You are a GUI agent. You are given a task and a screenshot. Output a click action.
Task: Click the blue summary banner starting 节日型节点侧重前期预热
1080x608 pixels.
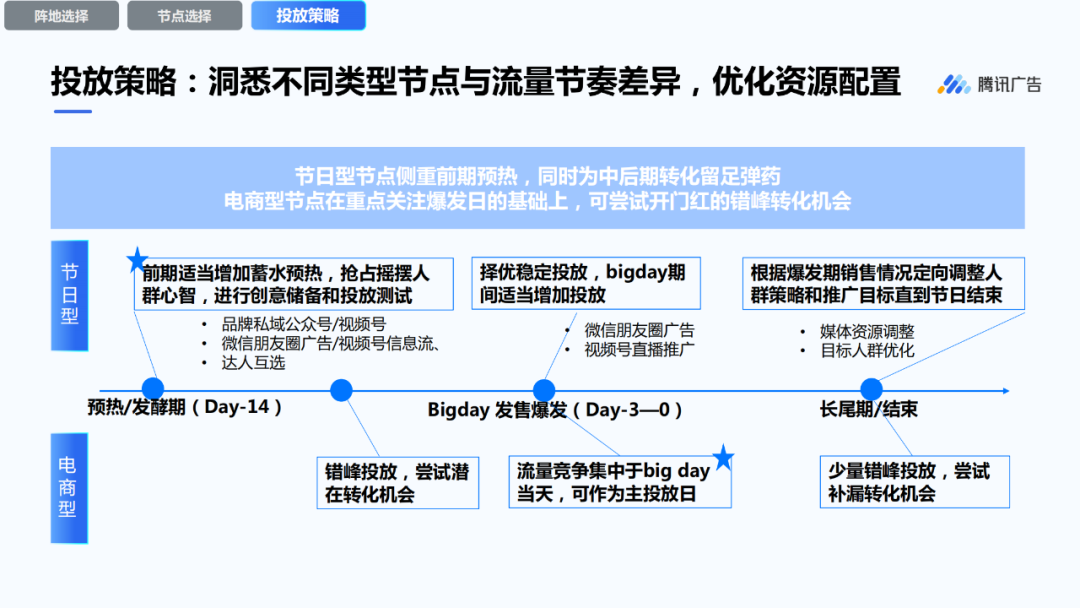point(537,188)
